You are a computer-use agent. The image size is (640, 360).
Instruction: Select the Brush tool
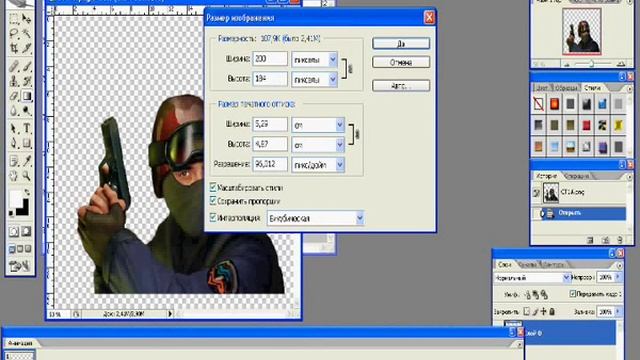tap(27, 66)
